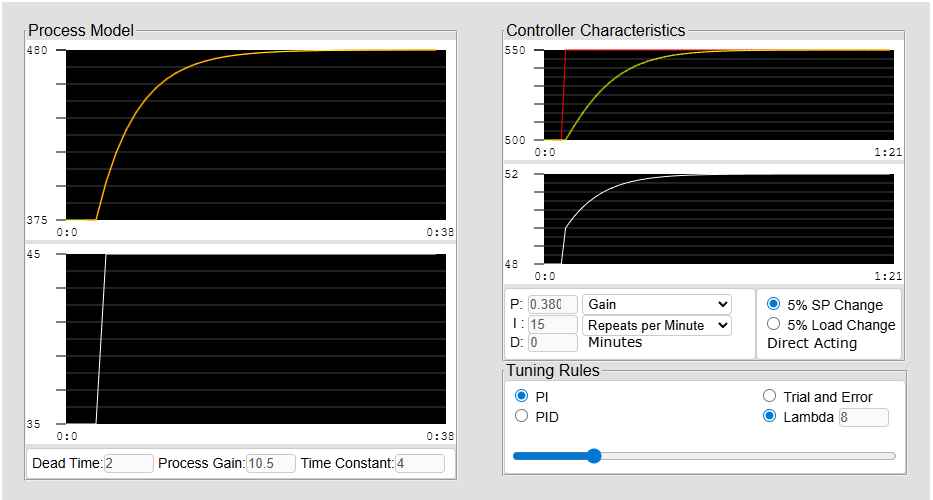
Task: Enable 5% SP Change mode
Action: click(773, 304)
